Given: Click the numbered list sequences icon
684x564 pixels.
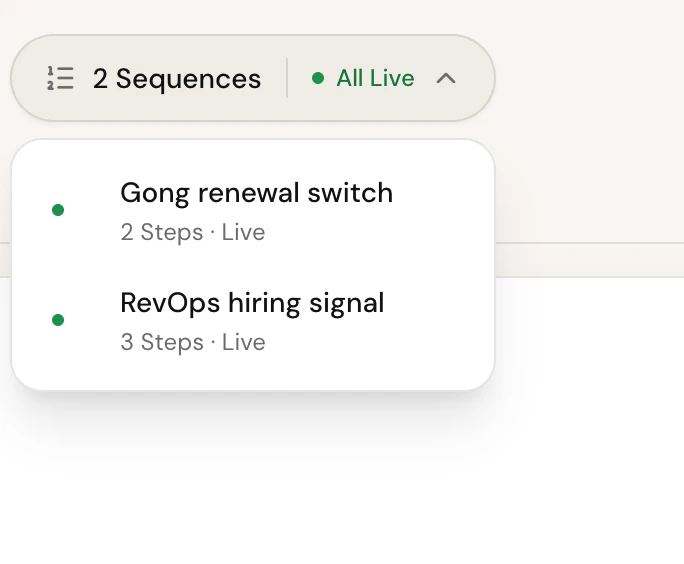Looking at the screenshot, I should coord(60,79).
